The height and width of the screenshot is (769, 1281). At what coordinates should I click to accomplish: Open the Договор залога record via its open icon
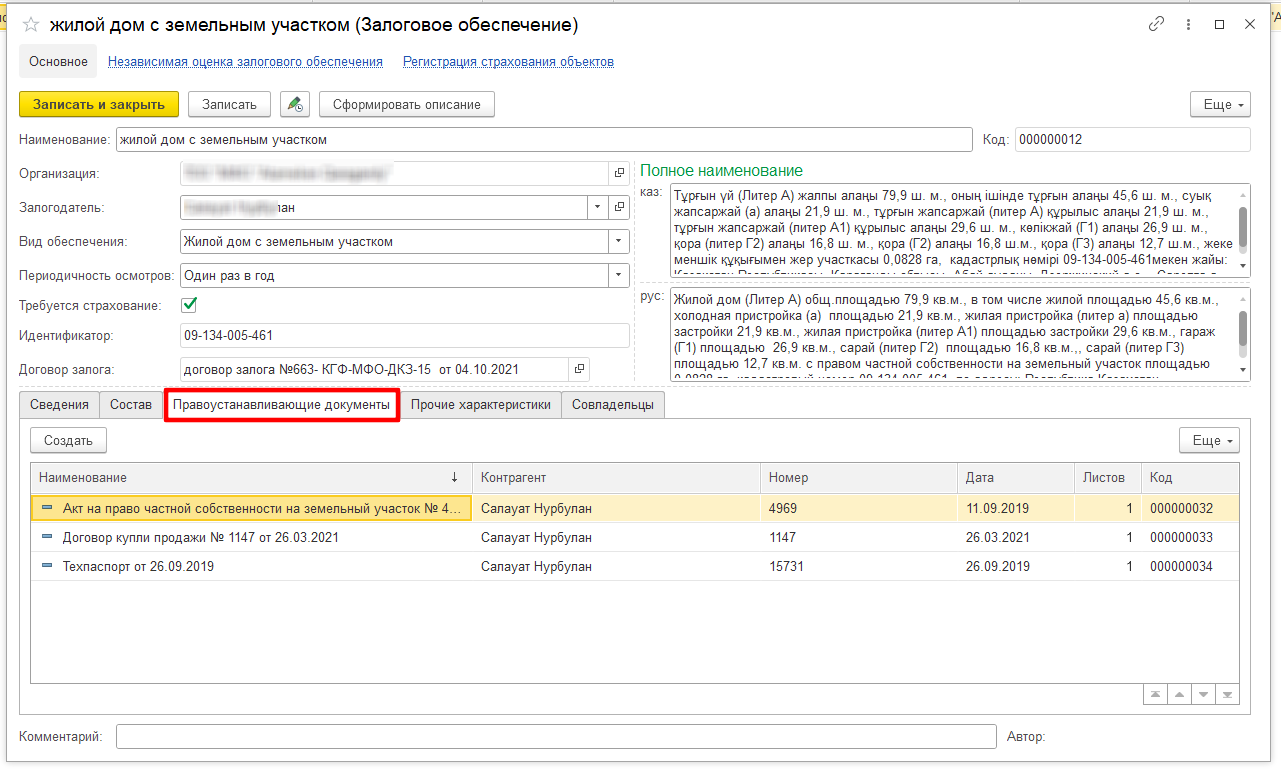coord(579,369)
